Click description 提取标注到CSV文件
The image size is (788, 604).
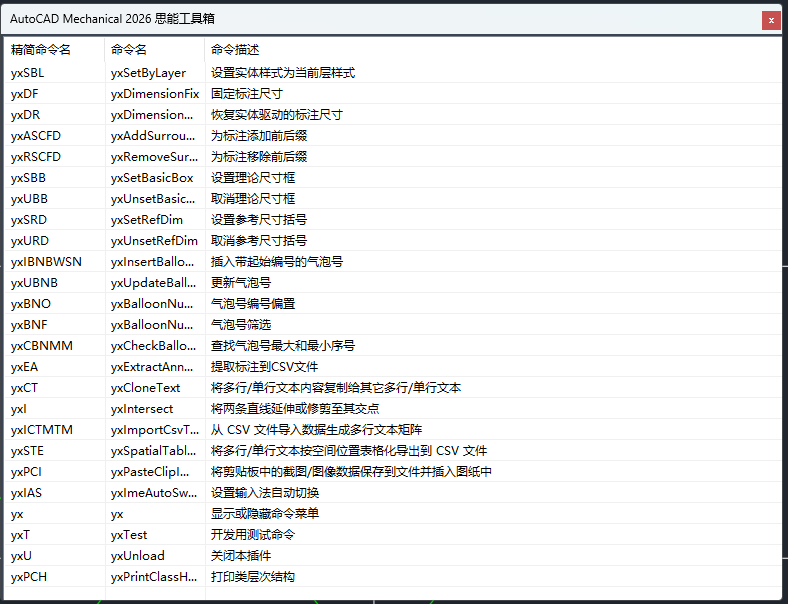click(264, 367)
